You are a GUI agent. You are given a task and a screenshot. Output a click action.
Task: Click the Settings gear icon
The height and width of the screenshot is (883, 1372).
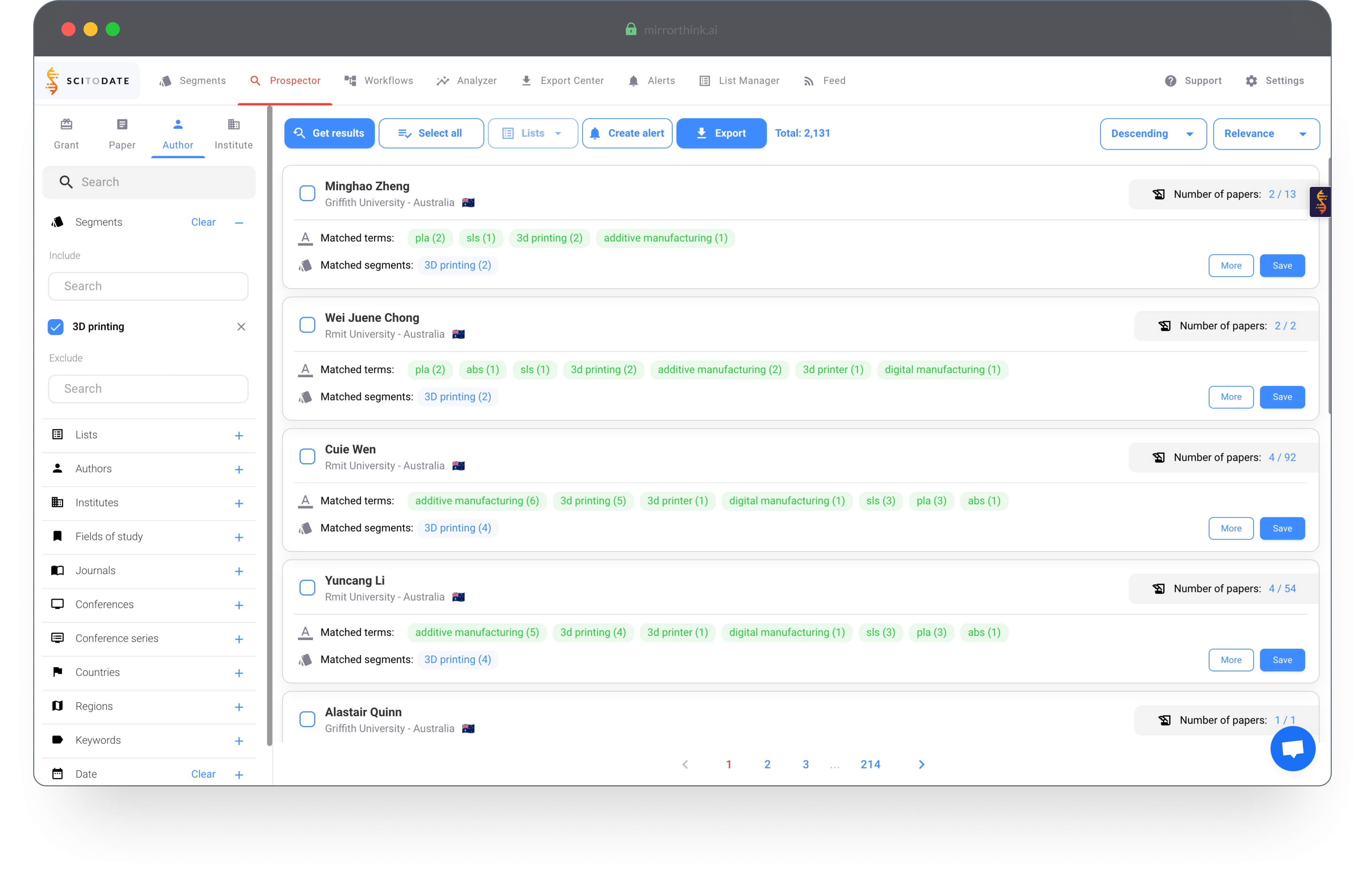pos(1251,81)
